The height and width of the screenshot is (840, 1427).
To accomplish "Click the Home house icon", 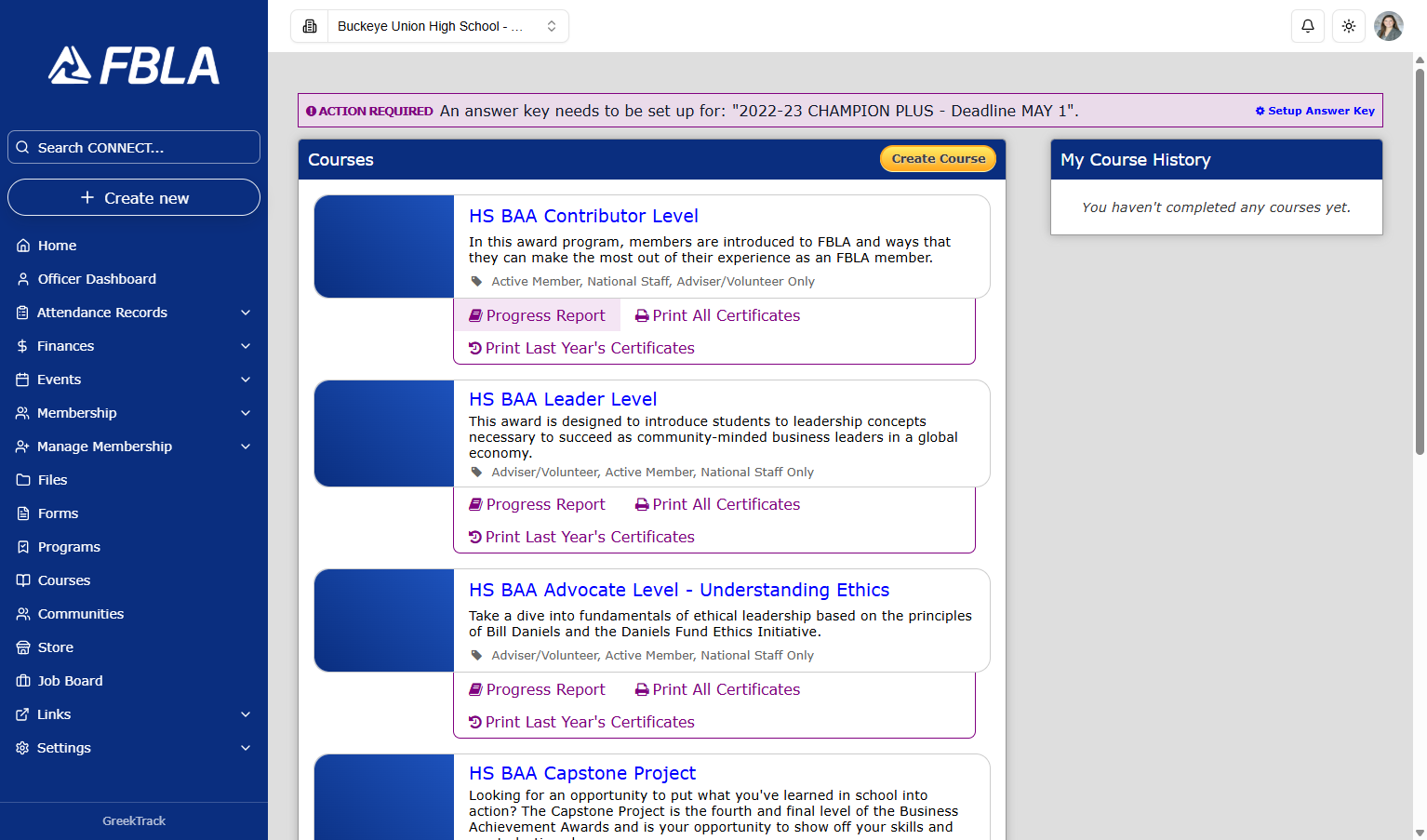I will point(23,246).
